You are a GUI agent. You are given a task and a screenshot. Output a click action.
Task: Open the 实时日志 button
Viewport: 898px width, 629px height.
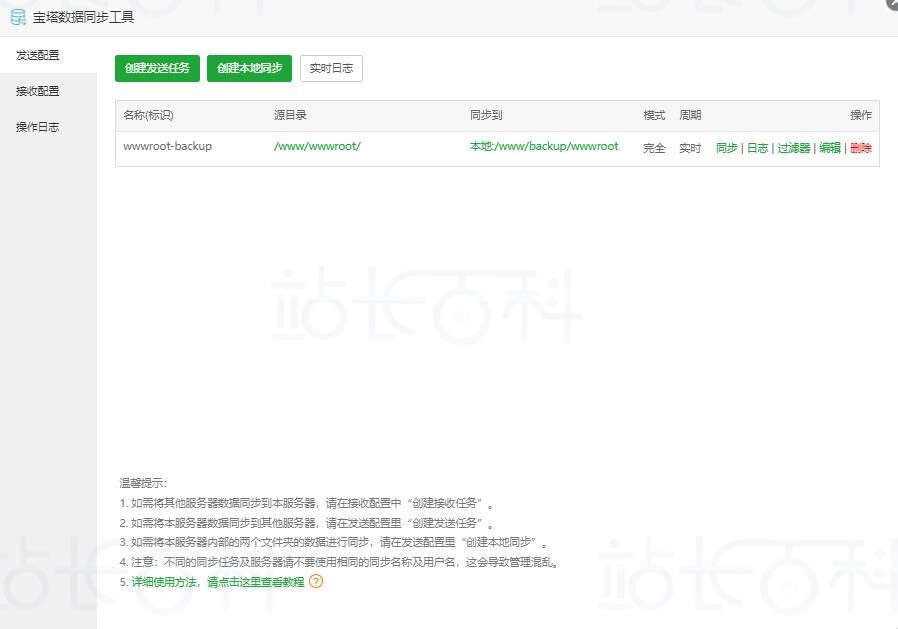tap(331, 68)
